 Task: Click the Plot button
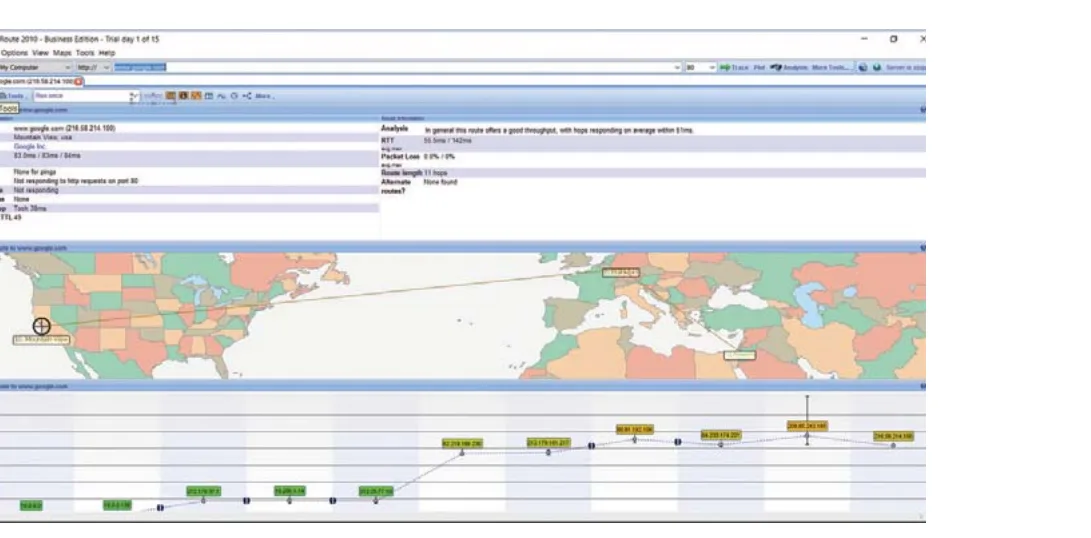[x=759, y=68]
